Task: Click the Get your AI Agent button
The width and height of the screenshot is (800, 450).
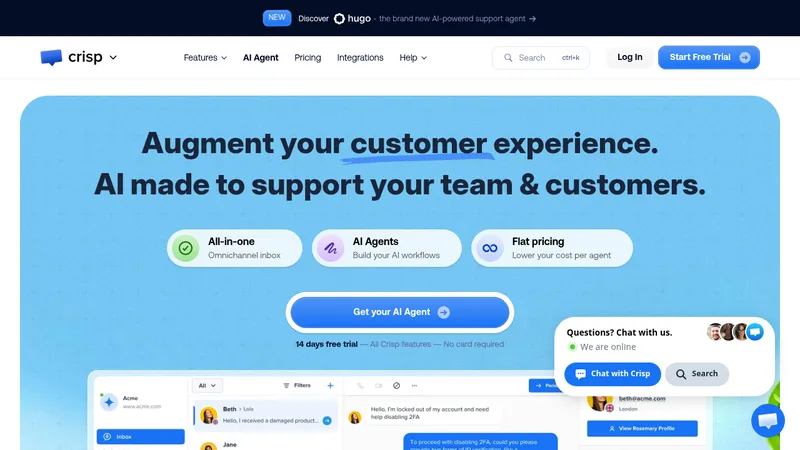Action: [400, 312]
